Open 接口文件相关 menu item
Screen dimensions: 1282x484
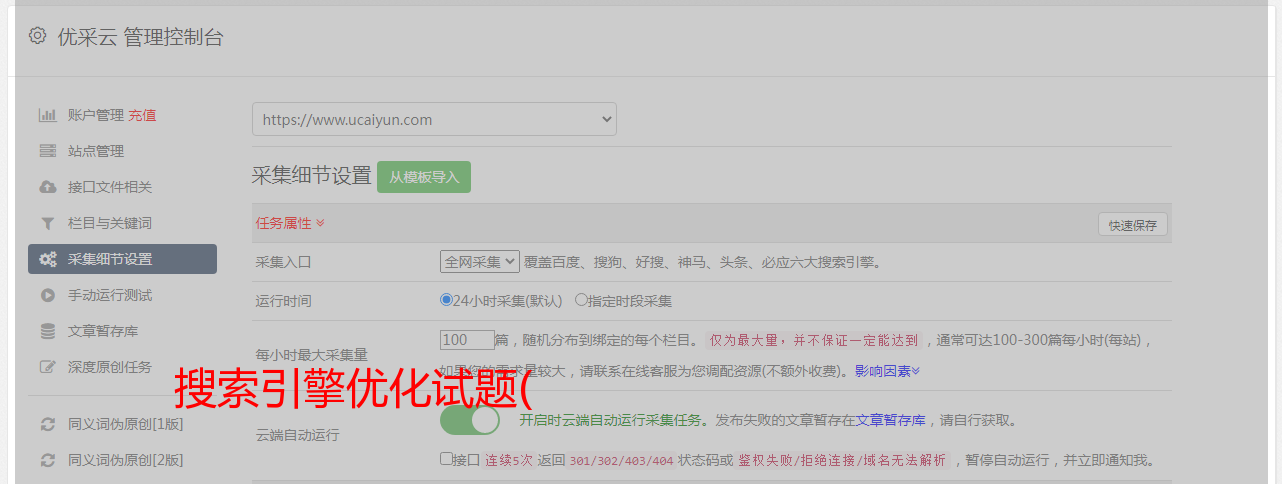click(x=110, y=187)
